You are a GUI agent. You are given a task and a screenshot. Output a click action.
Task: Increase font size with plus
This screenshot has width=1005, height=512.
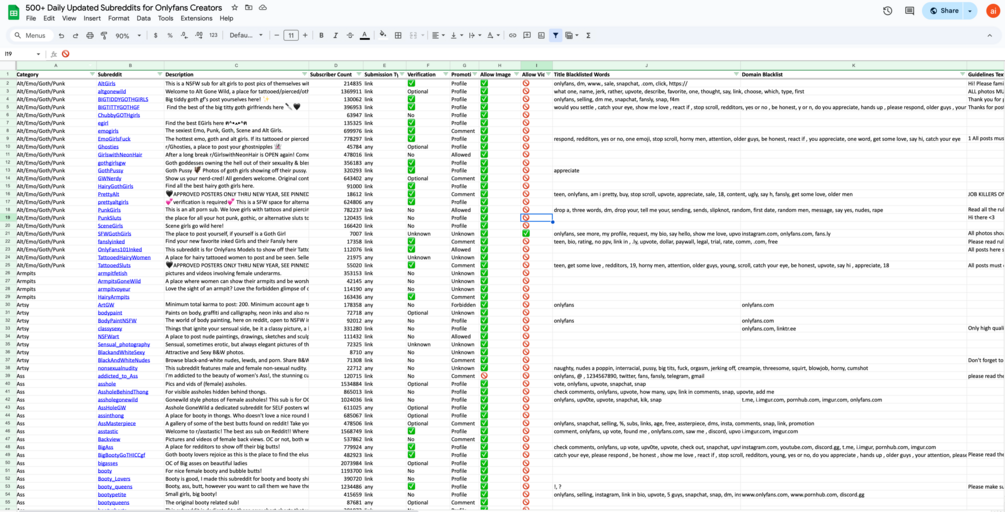point(305,35)
